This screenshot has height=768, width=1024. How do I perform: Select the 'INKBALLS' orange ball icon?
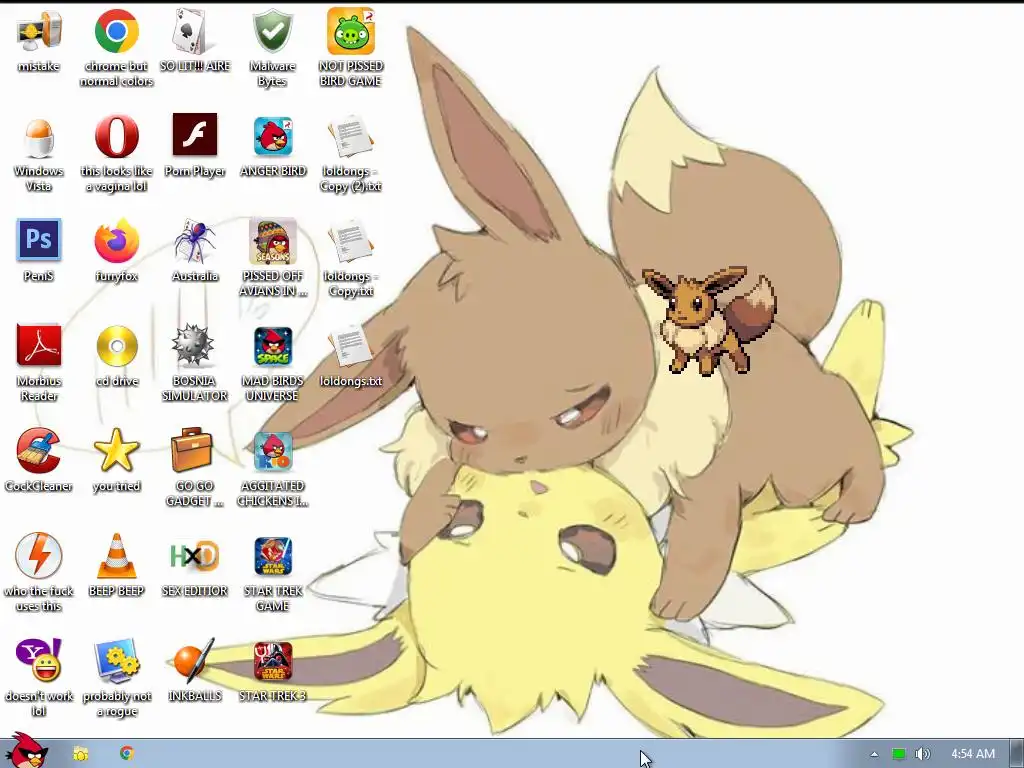193,660
